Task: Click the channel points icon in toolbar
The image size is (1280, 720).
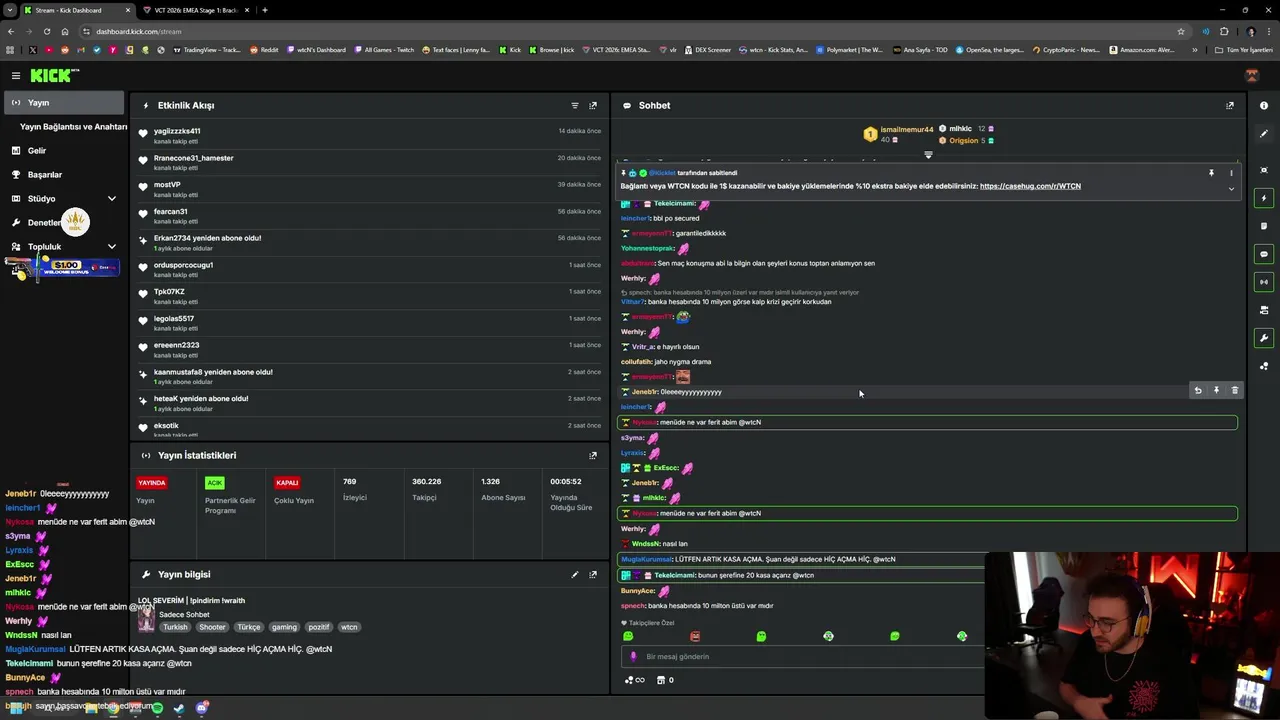Action: (1264, 366)
